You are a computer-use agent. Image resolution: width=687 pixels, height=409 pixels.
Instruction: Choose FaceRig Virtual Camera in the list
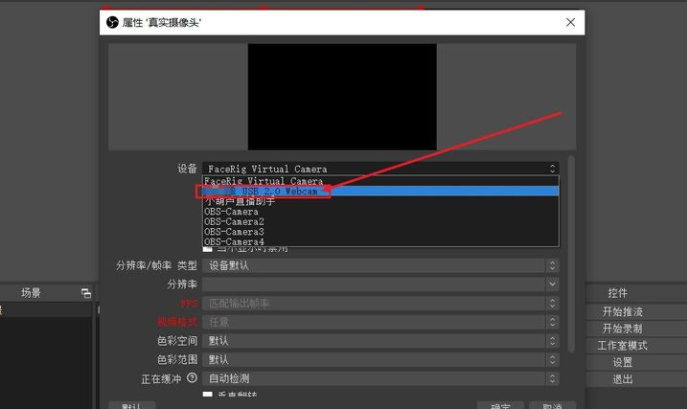tap(264, 181)
